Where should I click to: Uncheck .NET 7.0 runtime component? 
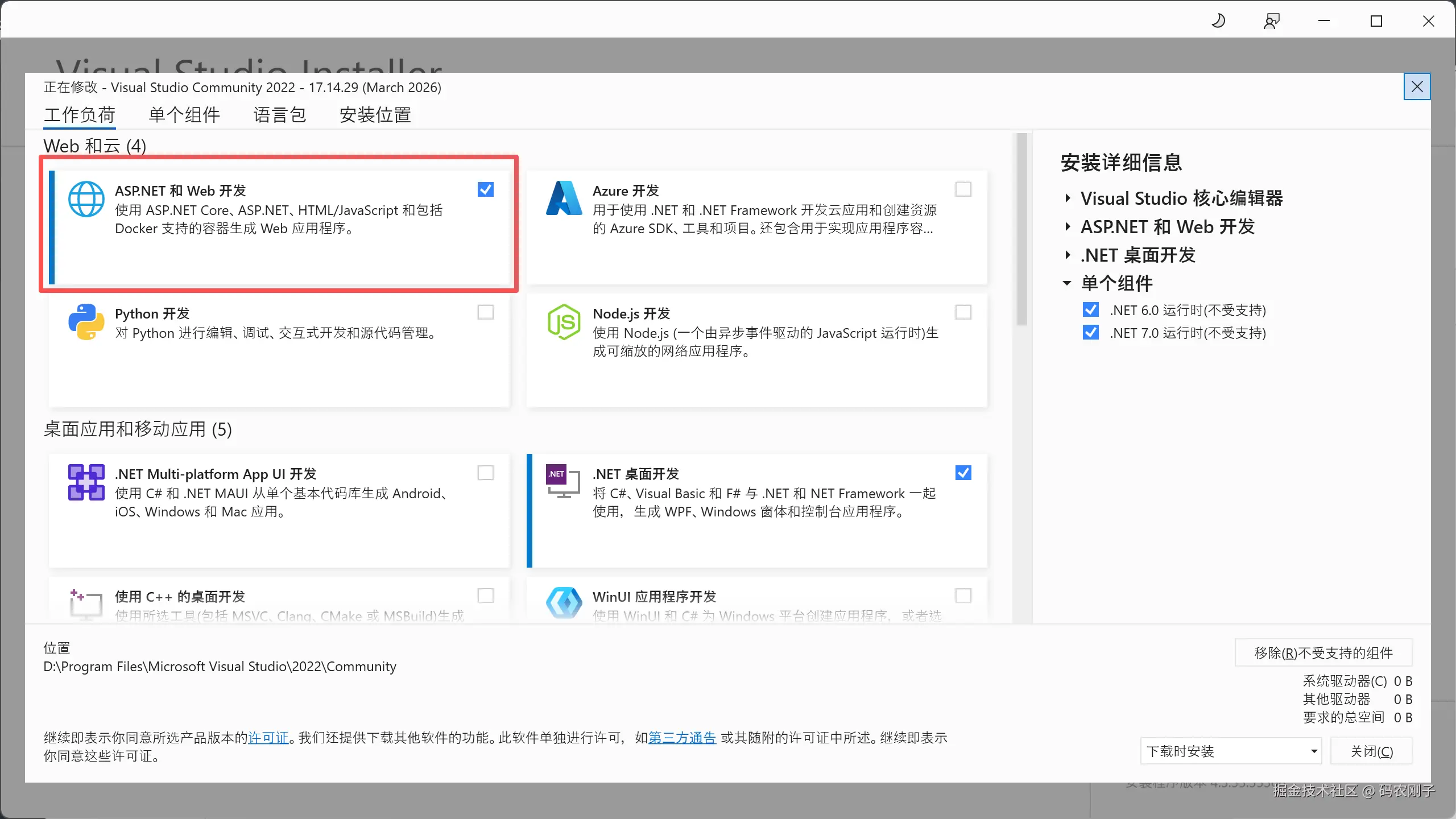click(1091, 333)
